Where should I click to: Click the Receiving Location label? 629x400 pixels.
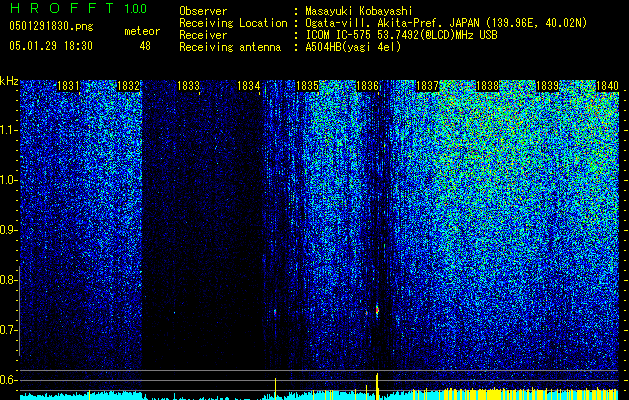[233, 23]
